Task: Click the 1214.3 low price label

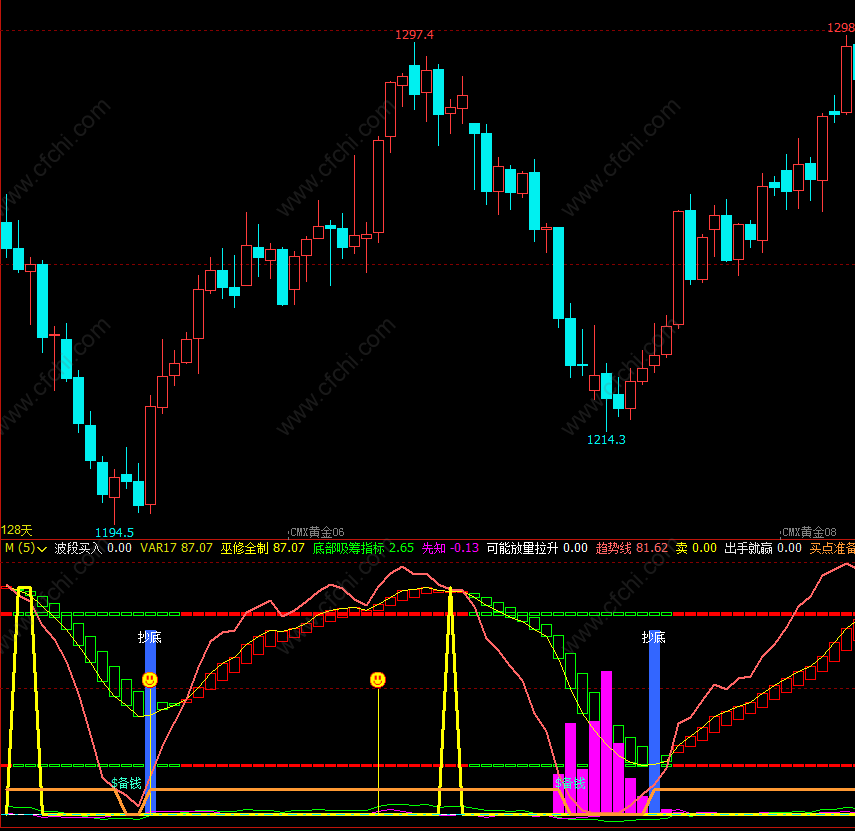Action: tap(606, 439)
